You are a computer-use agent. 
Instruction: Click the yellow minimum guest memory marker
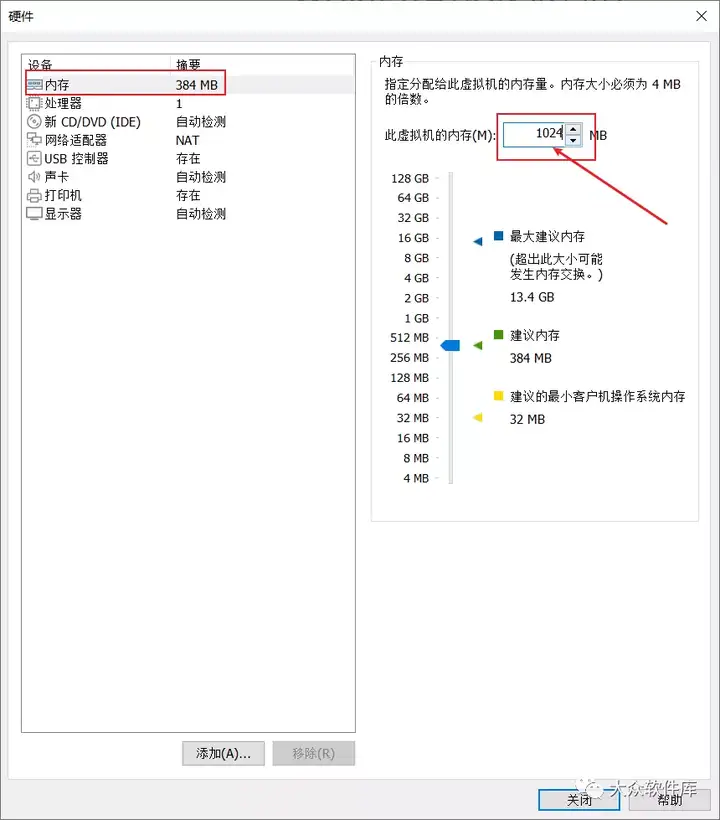tap(477, 417)
